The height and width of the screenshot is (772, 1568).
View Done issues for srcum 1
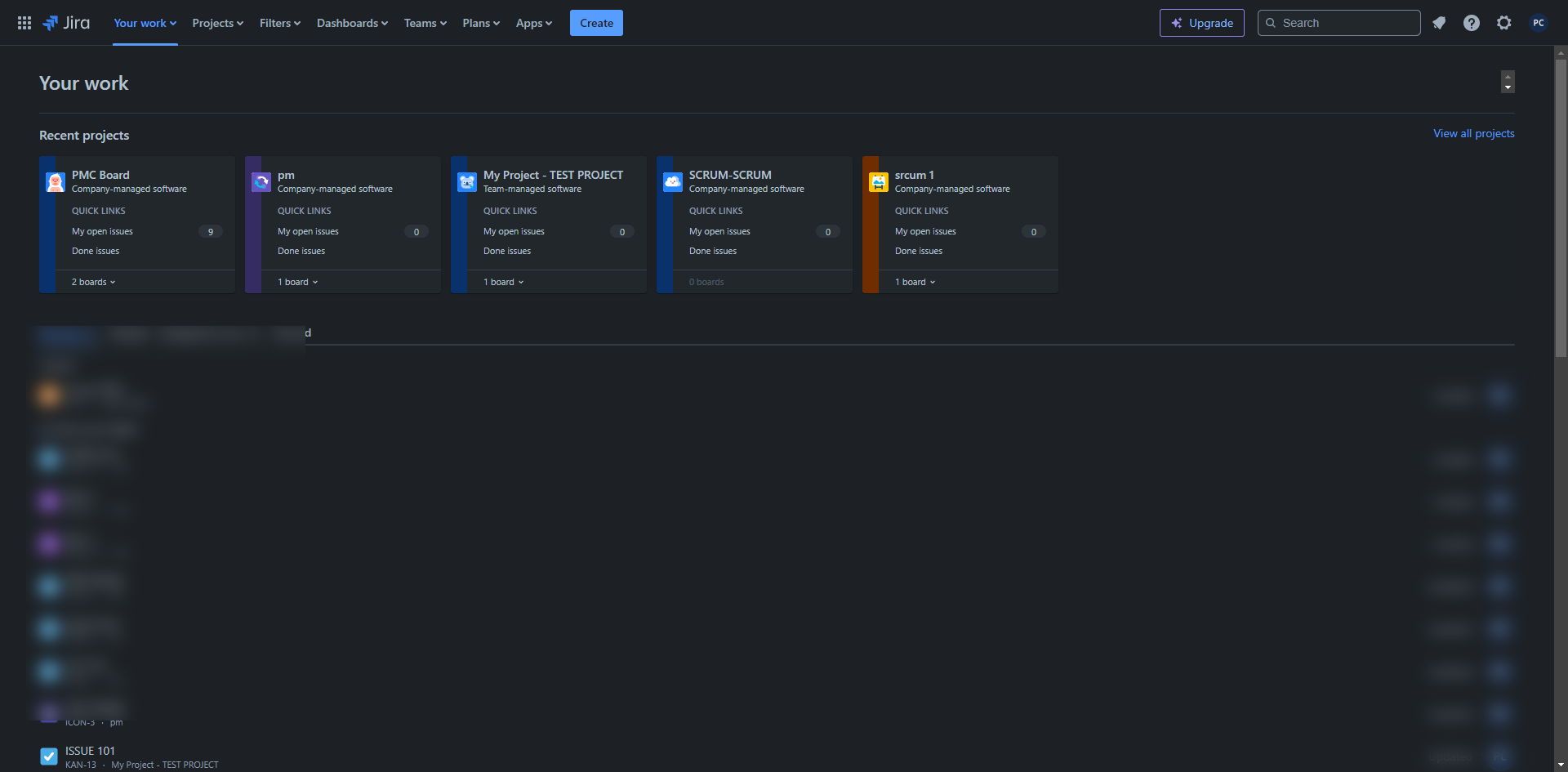(919, 251)
